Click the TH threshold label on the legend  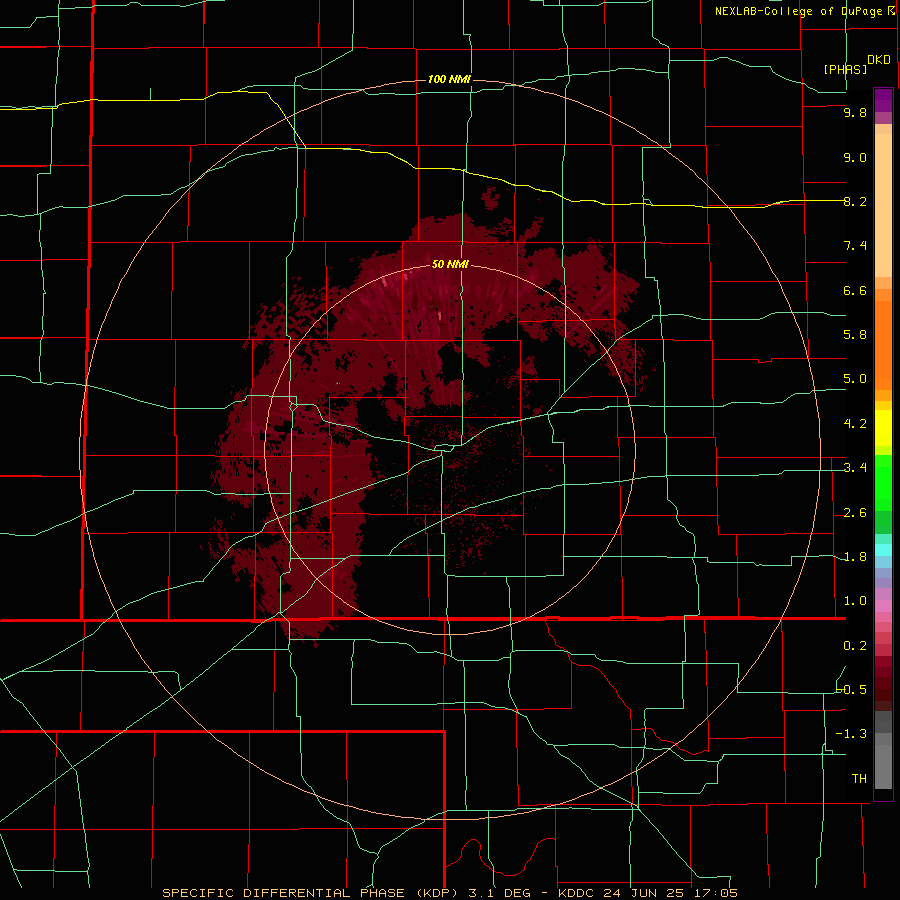click(x=859, y=779)
